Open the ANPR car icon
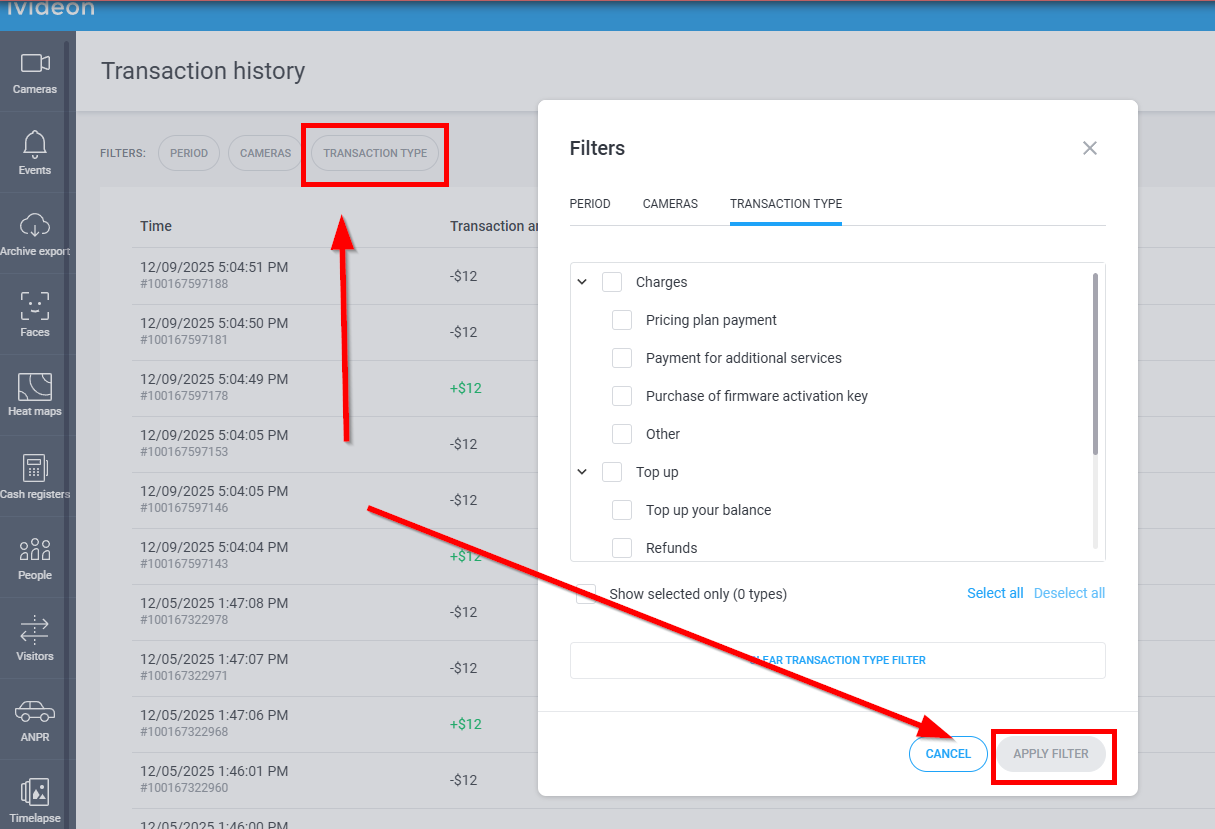 (x=35, y=711)
